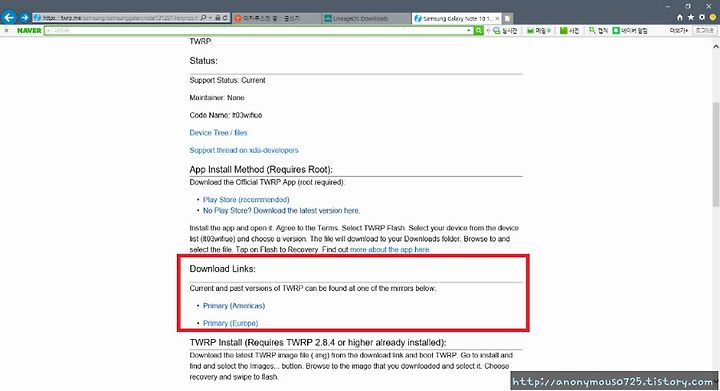The width and height of the screenshot is (720, 391).
Task: Open browser Tools gear icon
Action: pos(702,17)
